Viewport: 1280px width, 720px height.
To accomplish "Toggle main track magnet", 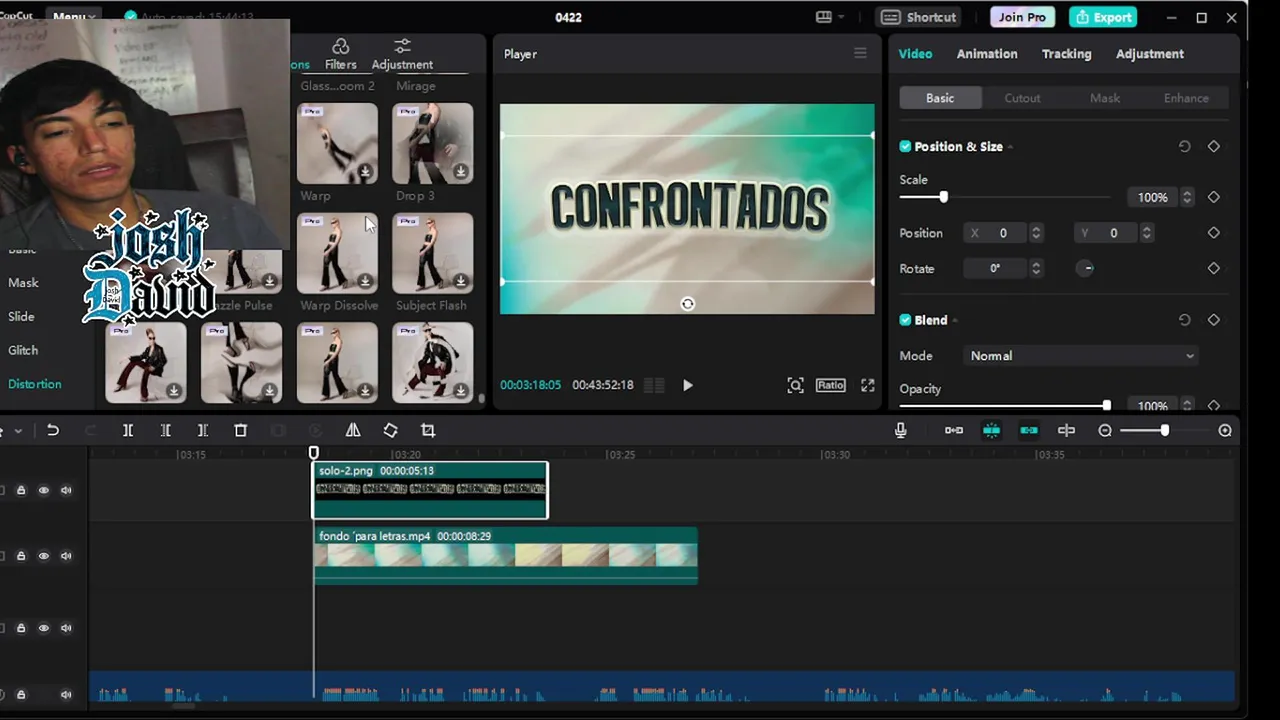I will (954, 430).
